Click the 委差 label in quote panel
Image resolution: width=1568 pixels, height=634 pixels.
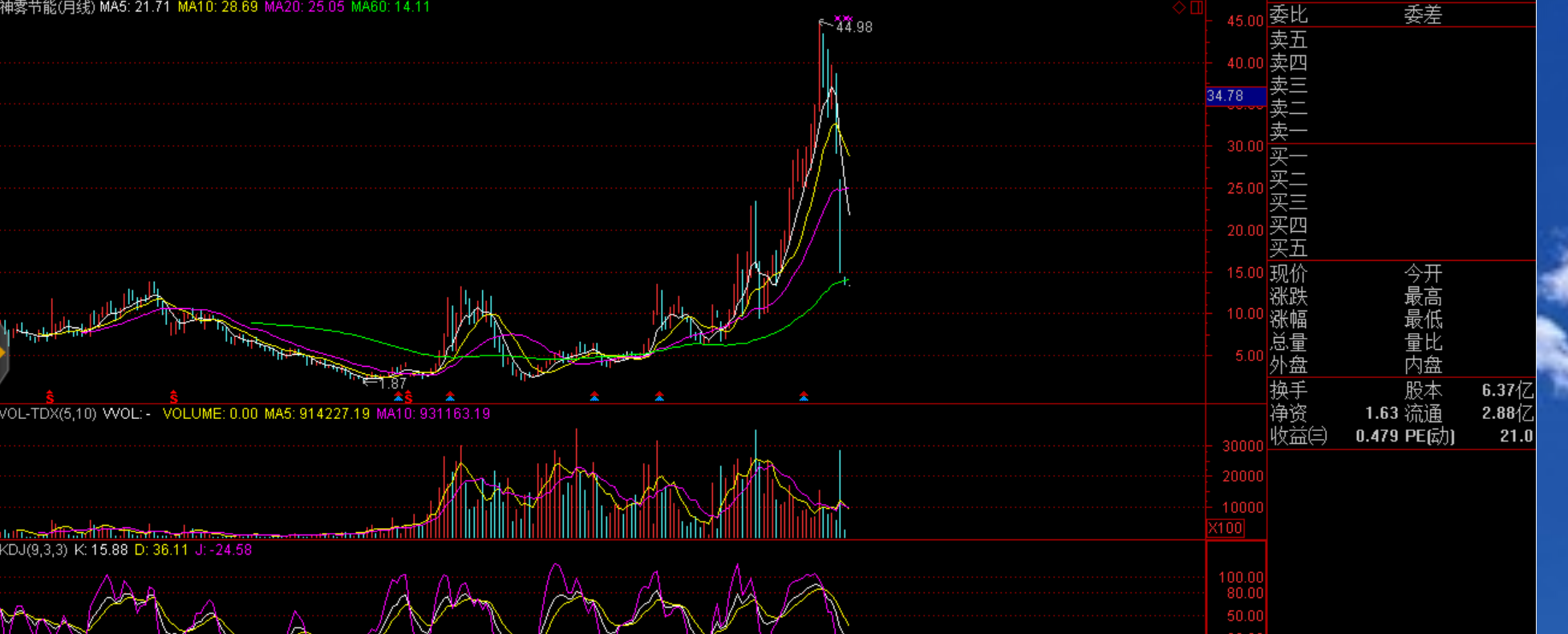point(1424,15)
